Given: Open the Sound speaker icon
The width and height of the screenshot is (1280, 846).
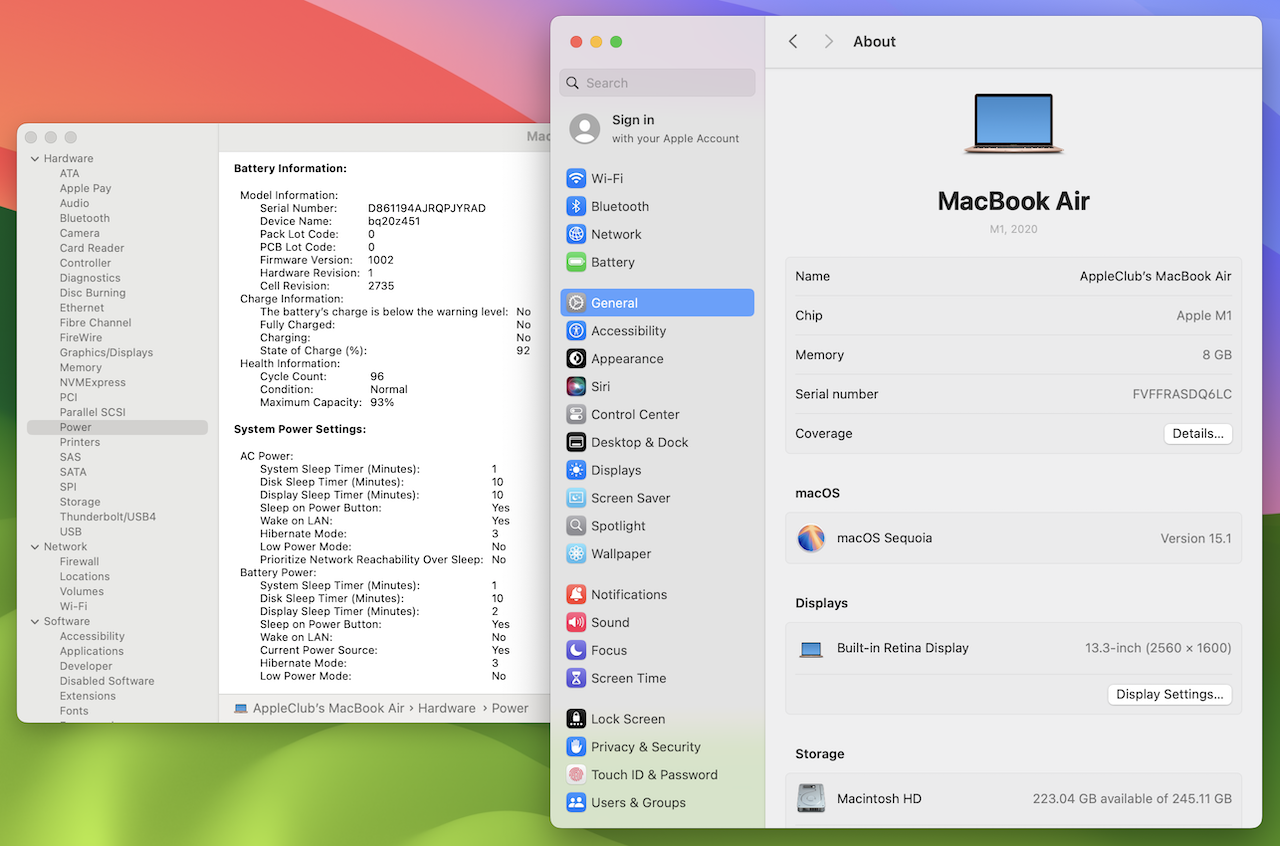Looking at the screenshot, I should [x=576, y=622].
